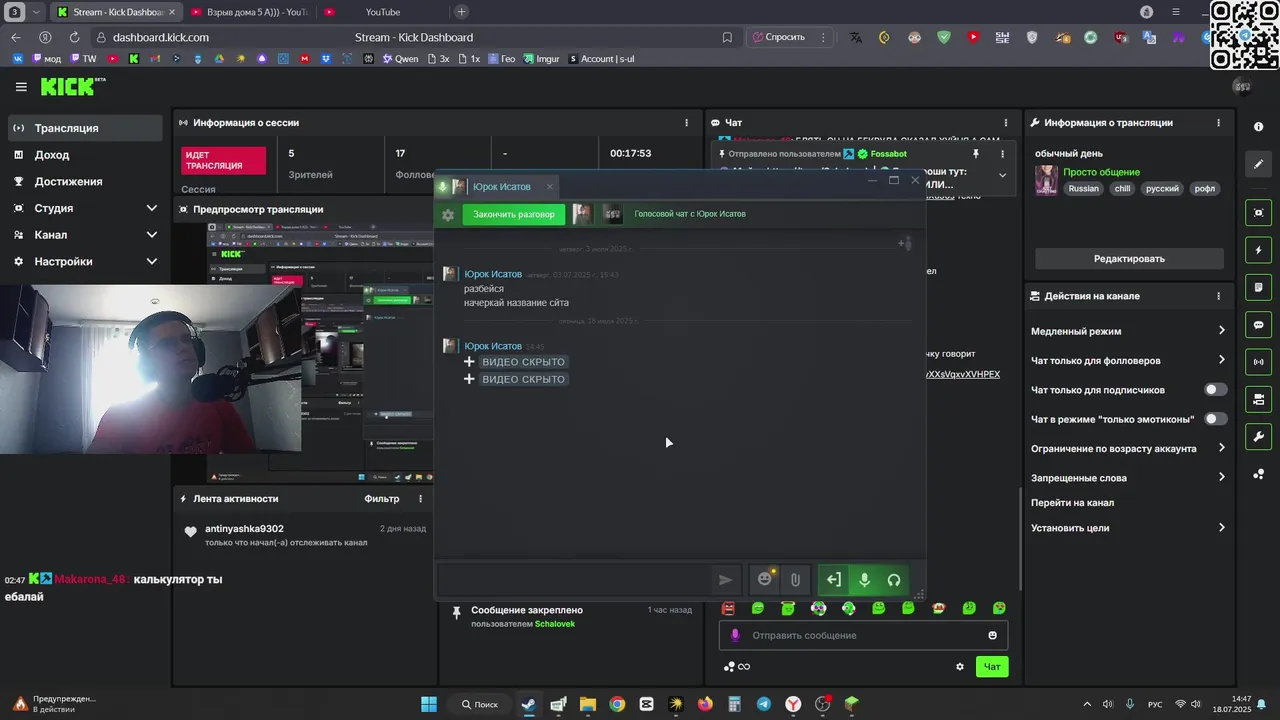Unpin the Fossabot pinned message
The width and height of the screenshot is (1280, 720).
[x=975, y=154]
